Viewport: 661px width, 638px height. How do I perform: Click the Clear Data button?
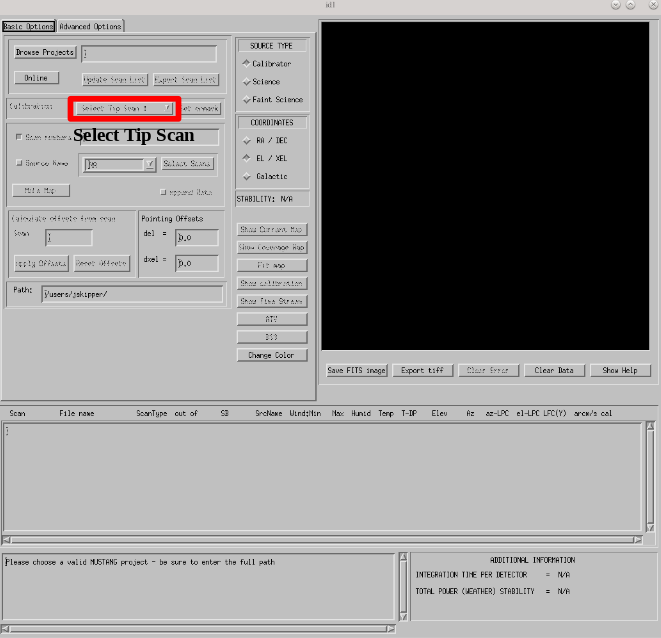(554, 370)
